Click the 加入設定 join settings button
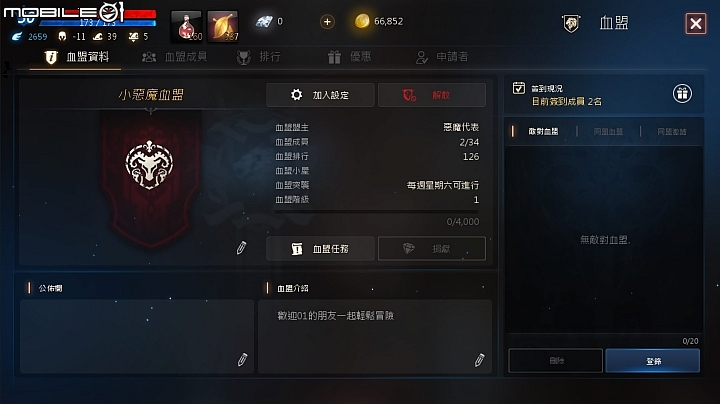This screenshot has width=720, height=404. pos(320,95)
